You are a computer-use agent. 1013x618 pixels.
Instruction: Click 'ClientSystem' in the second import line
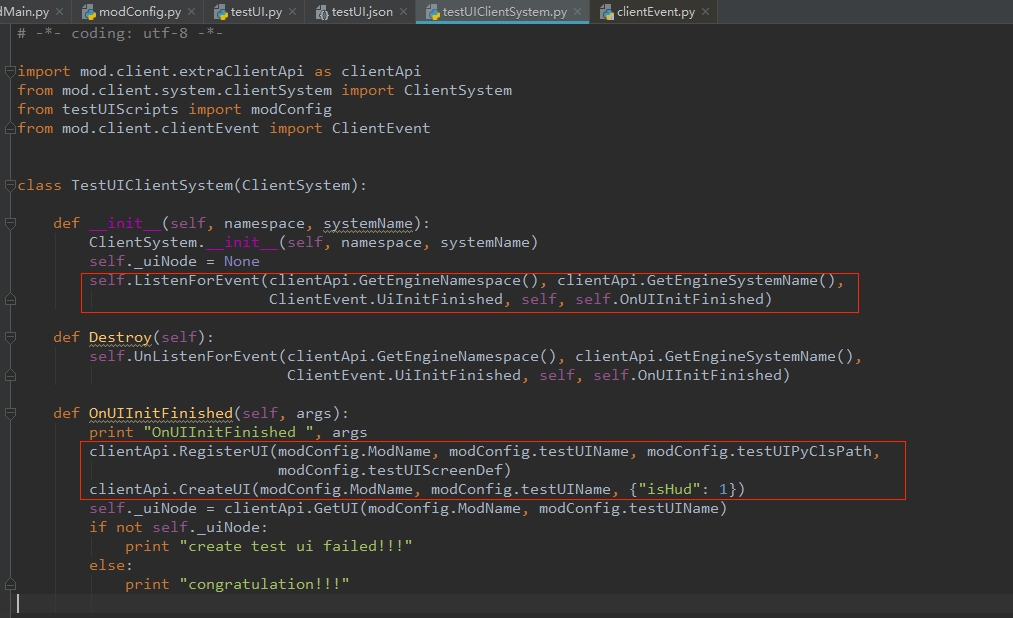[x=457, y=90]
